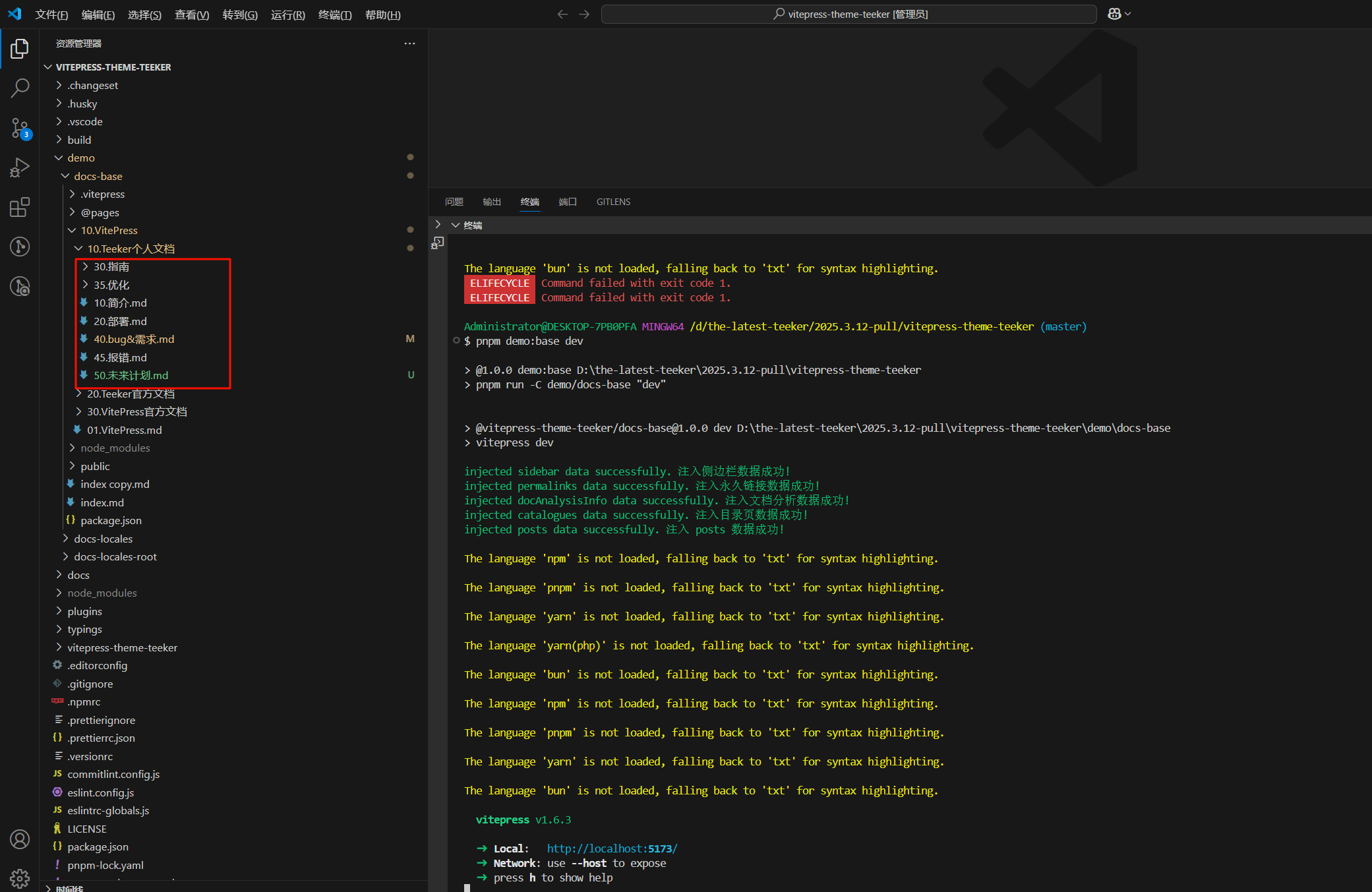The width and height of the screenshot is (1372, 892).
Task: Open the 查看(V) menu
Action: [x=192, y=15]
